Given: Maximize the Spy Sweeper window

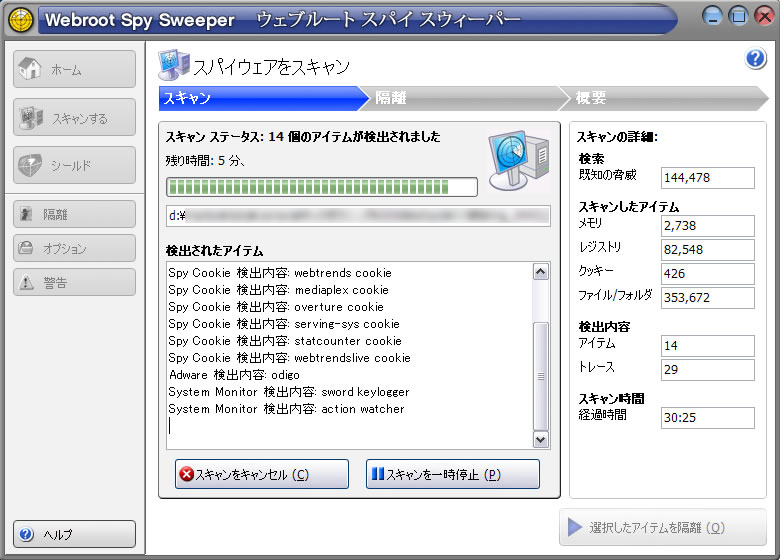Looking at the screenshot, I should (738, 16).
